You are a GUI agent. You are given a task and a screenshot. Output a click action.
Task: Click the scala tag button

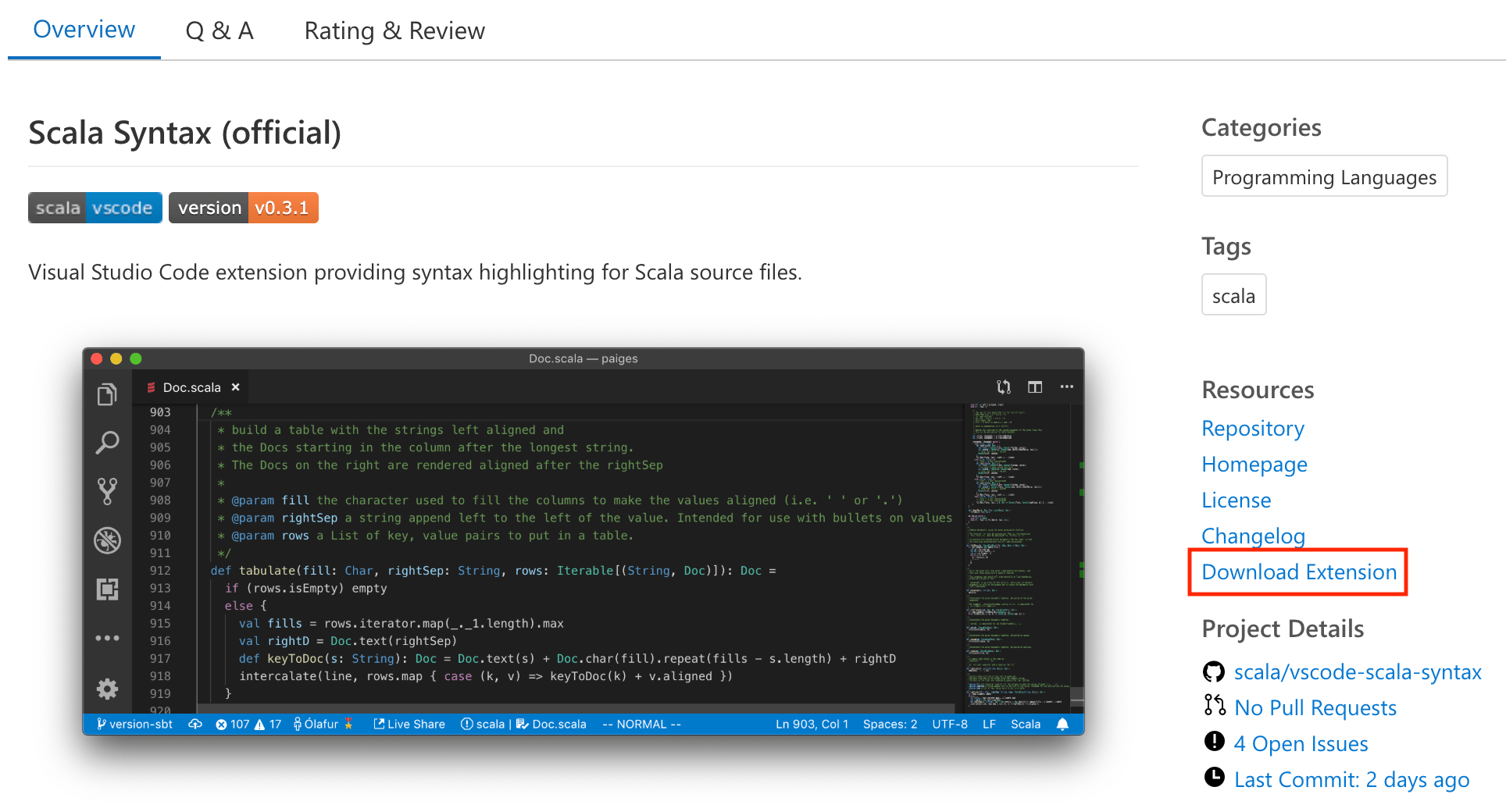(1234, 295)
